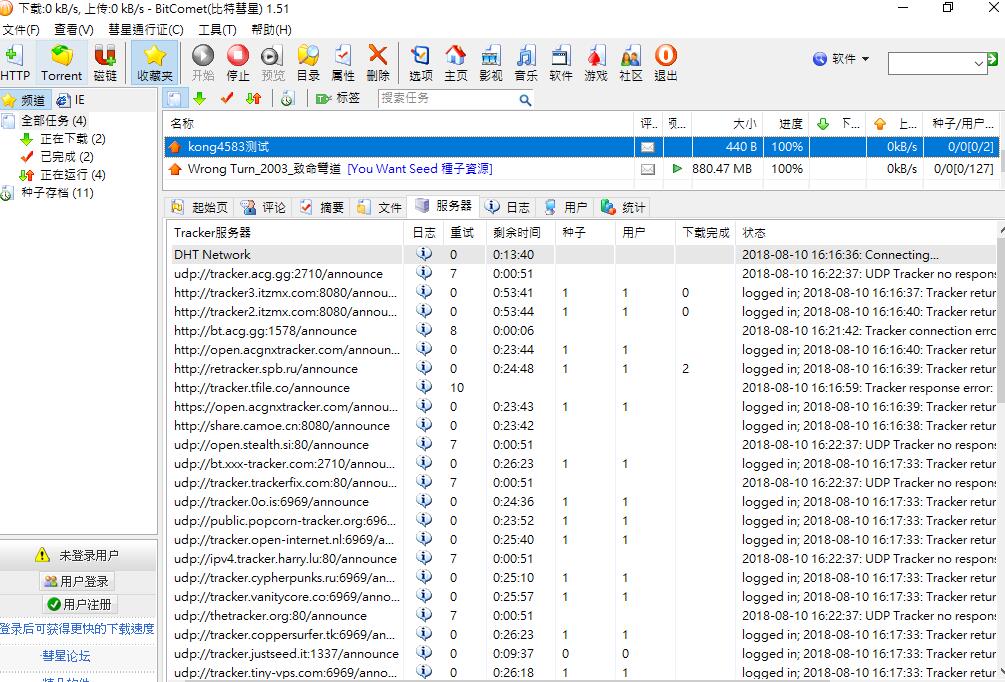1005x682 pixels.
Task: Open the 标签 tags dropdown
Action: click(338, 99)
